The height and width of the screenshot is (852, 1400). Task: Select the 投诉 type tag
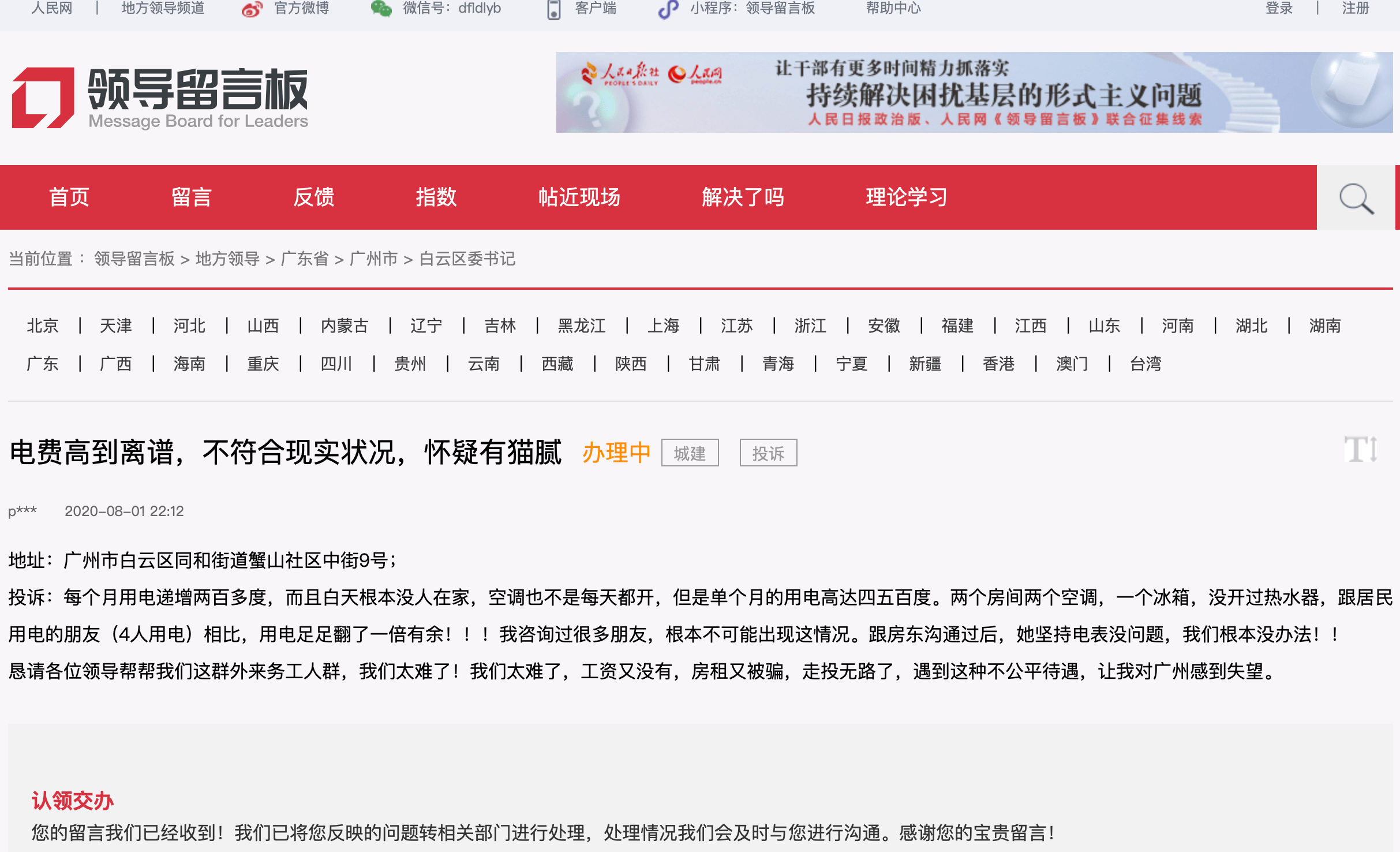point(769,453)
